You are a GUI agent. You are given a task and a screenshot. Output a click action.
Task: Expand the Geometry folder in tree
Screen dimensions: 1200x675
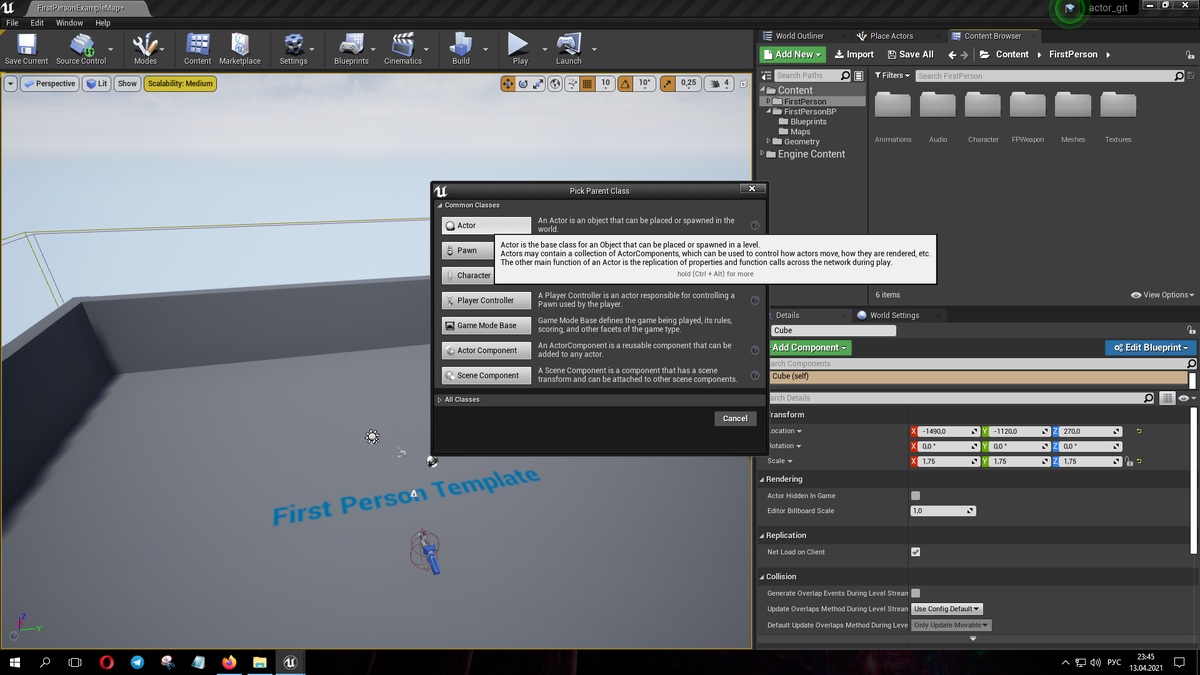769,142
